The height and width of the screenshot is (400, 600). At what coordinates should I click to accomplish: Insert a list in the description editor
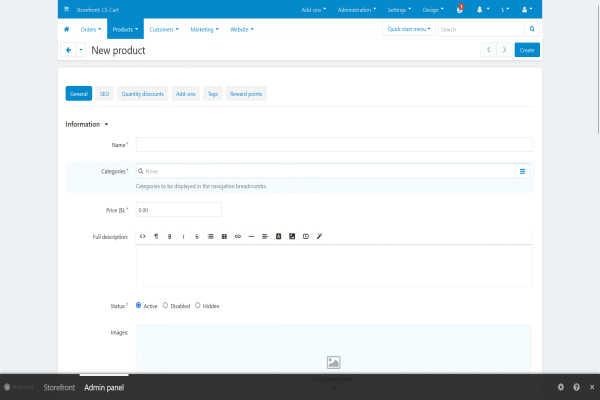[210, 237]
